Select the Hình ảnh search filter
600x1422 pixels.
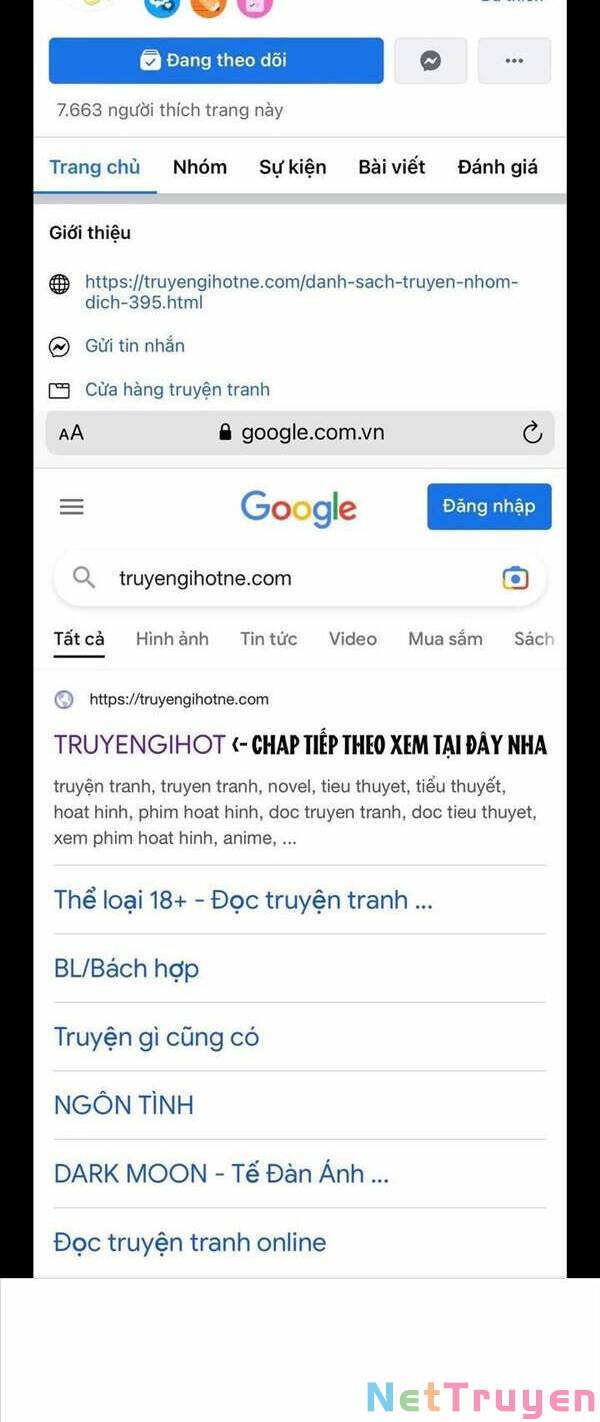click(172, 639)
